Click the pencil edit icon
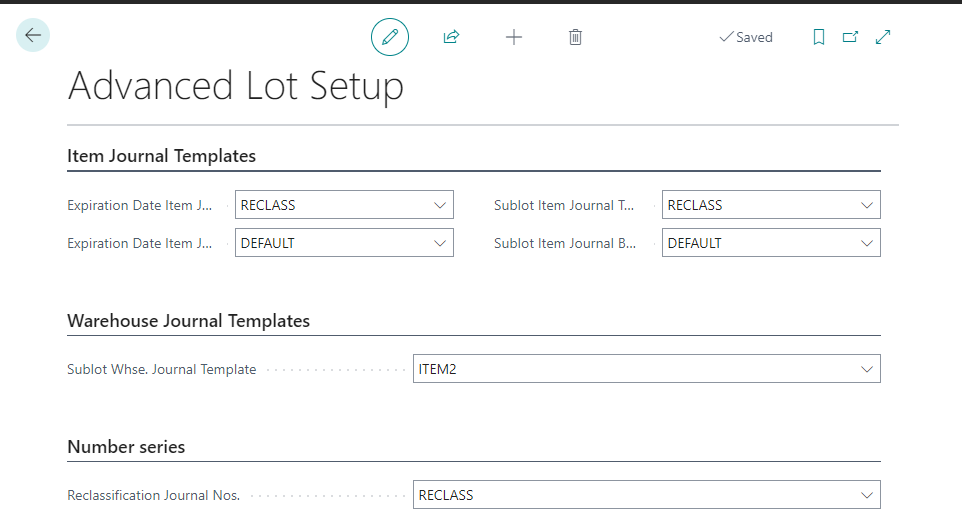The height and width of the screenshot is (524, 962). click(390, 37)
